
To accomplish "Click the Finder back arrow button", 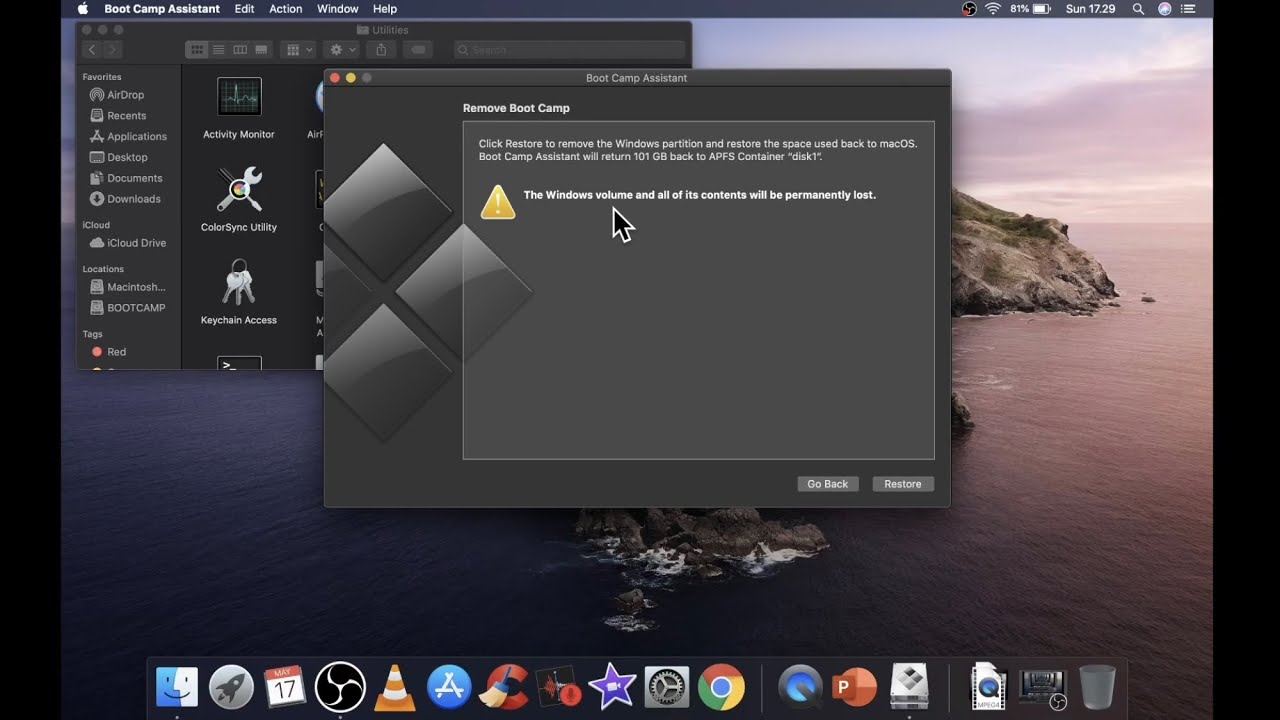I will pyautogui.click(x=92, y=50).
